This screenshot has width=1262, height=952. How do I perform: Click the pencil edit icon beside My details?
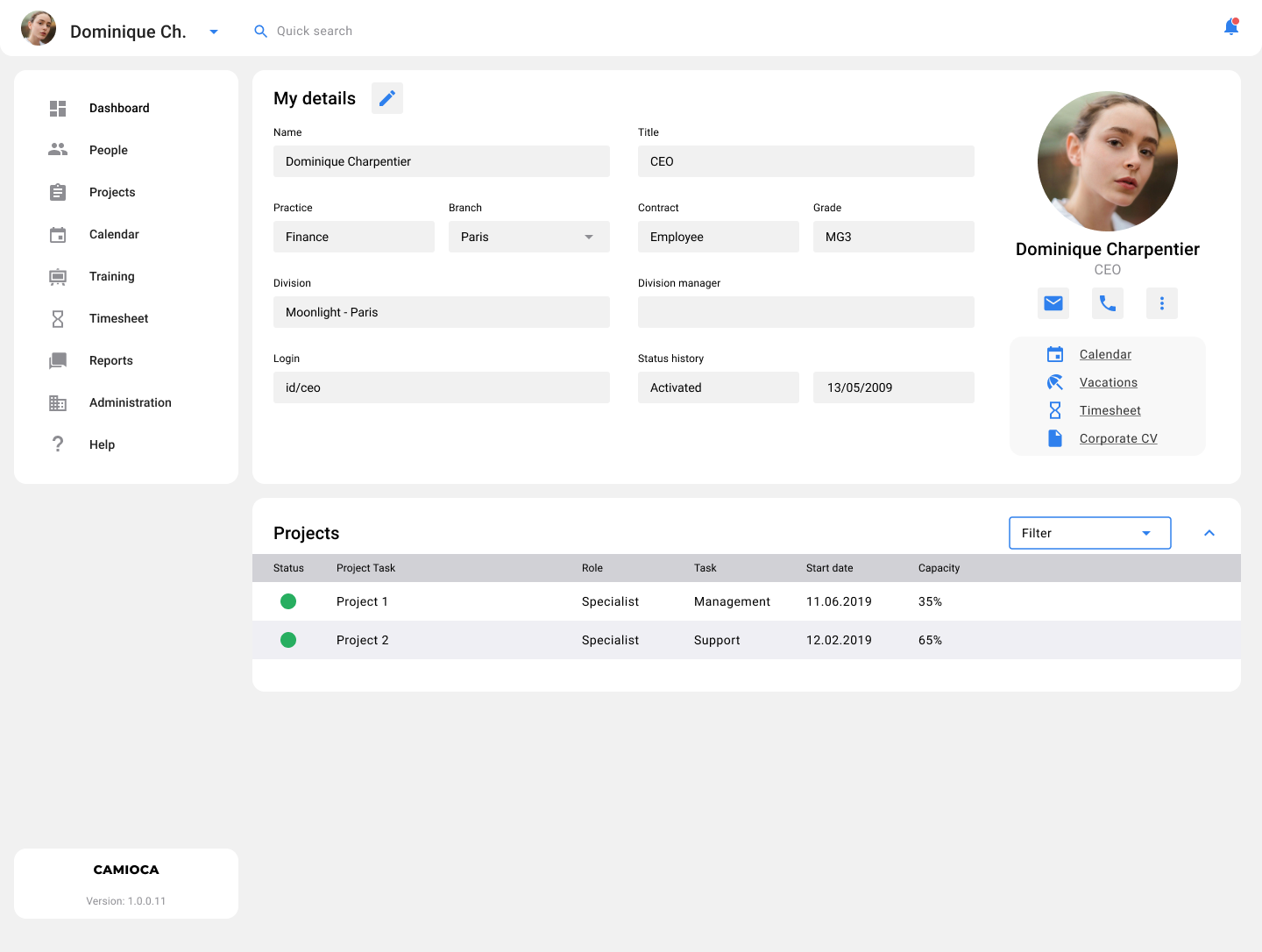click(387, 98)
